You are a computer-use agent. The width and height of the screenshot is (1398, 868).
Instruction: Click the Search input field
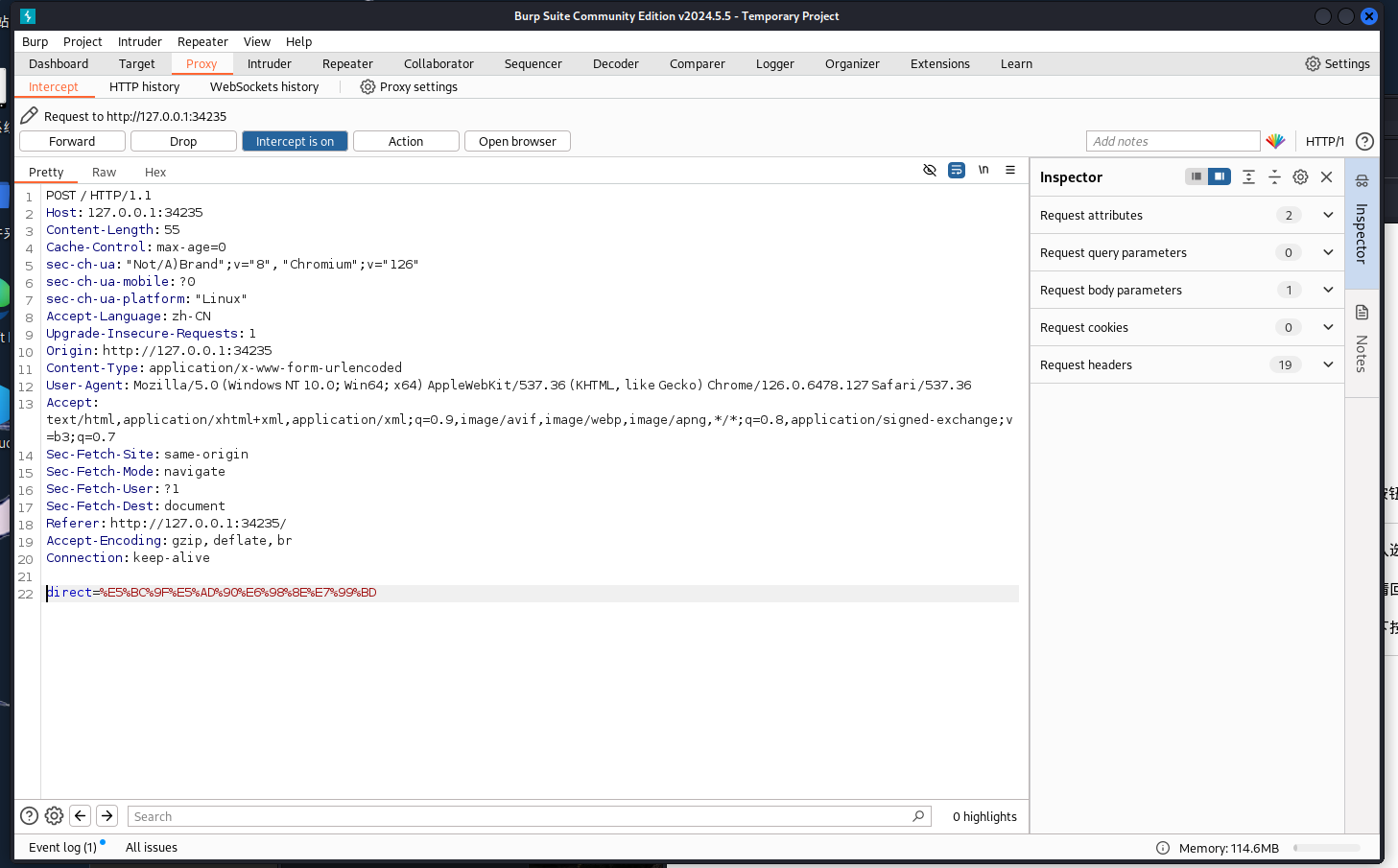(x=529, y=816)
